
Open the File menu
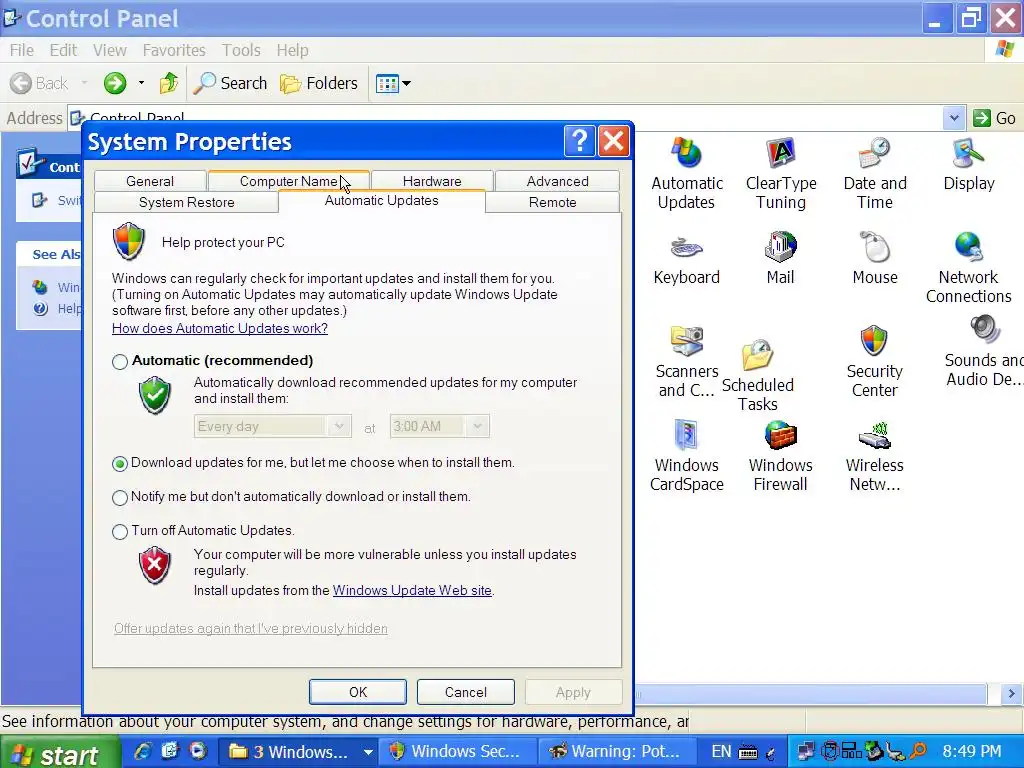coord(22,50)
